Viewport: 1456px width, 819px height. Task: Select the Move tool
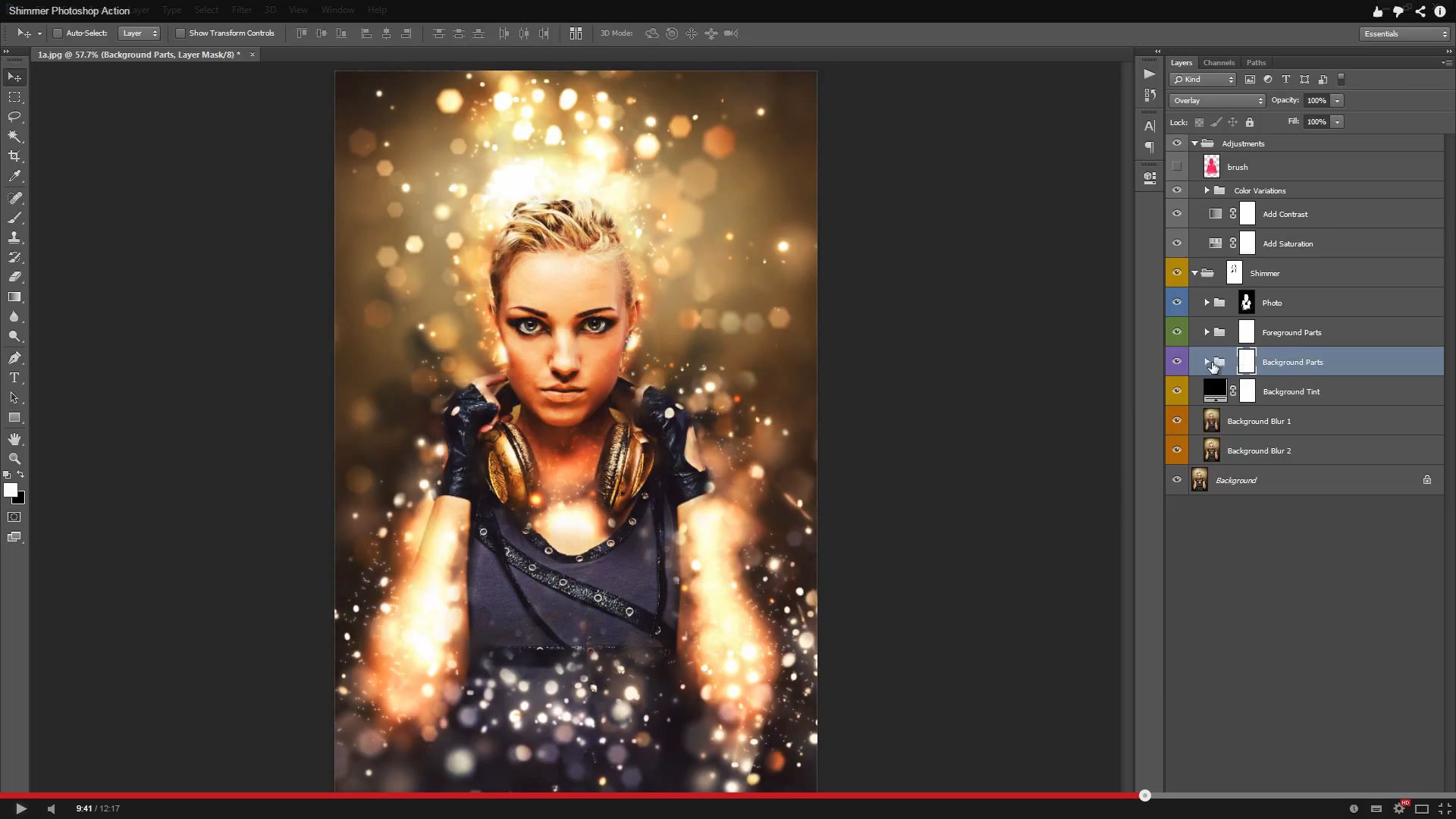pyautogui.click(x=15, y=77)
